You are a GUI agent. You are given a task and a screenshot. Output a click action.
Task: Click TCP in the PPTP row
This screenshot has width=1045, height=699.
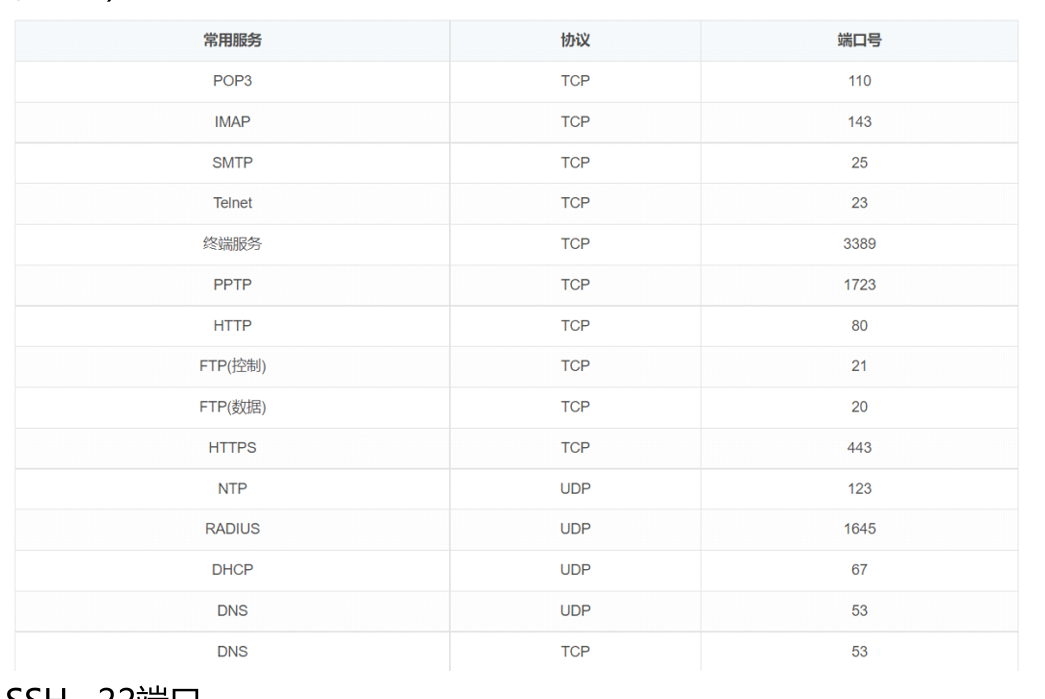pos(575,285)
